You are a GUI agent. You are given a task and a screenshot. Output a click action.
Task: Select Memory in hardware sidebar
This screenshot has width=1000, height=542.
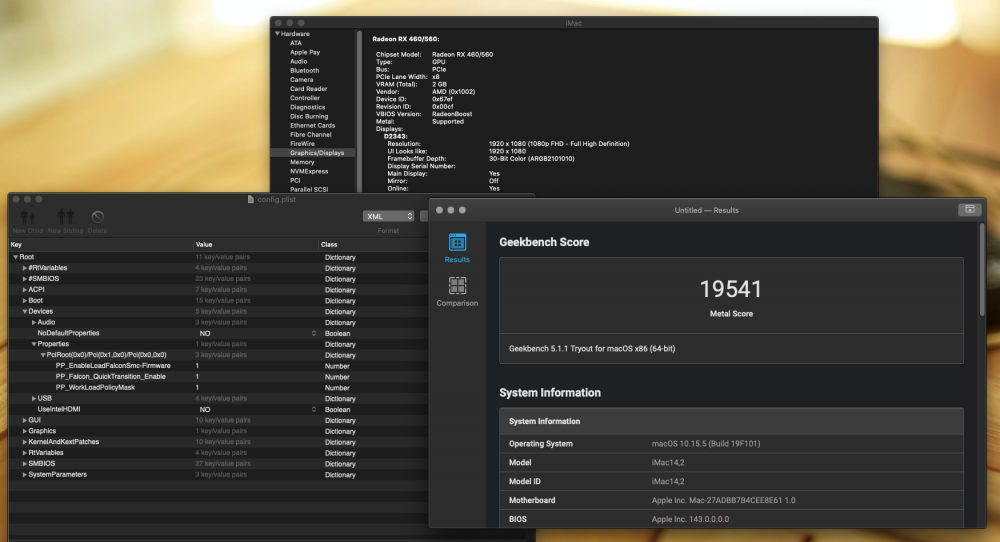302,162
